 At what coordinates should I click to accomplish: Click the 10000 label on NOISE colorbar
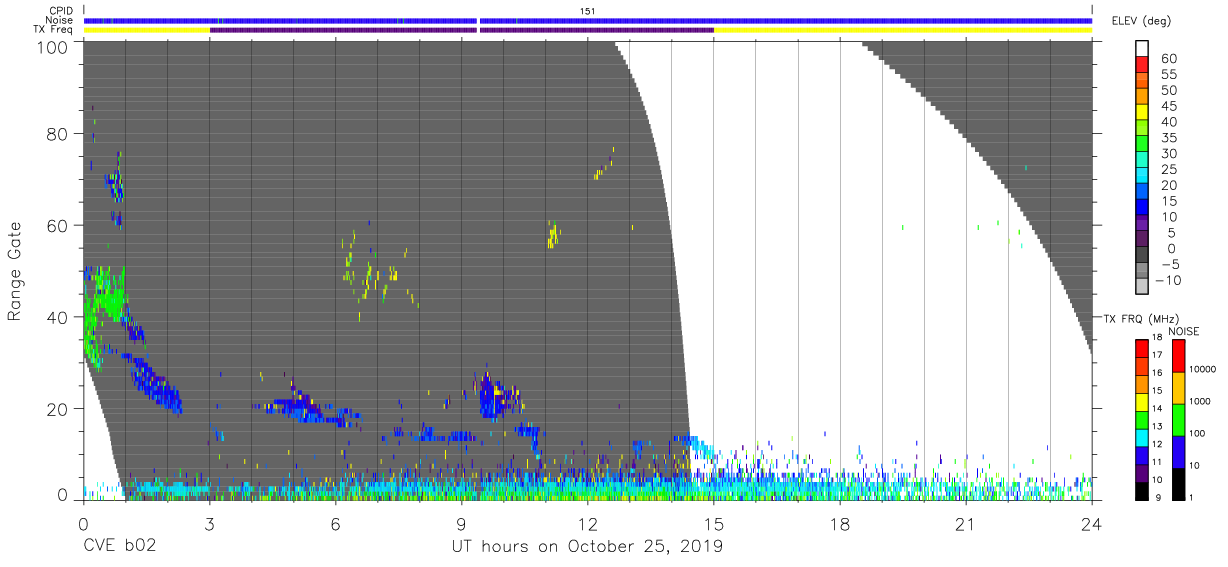coord(1204,370)
